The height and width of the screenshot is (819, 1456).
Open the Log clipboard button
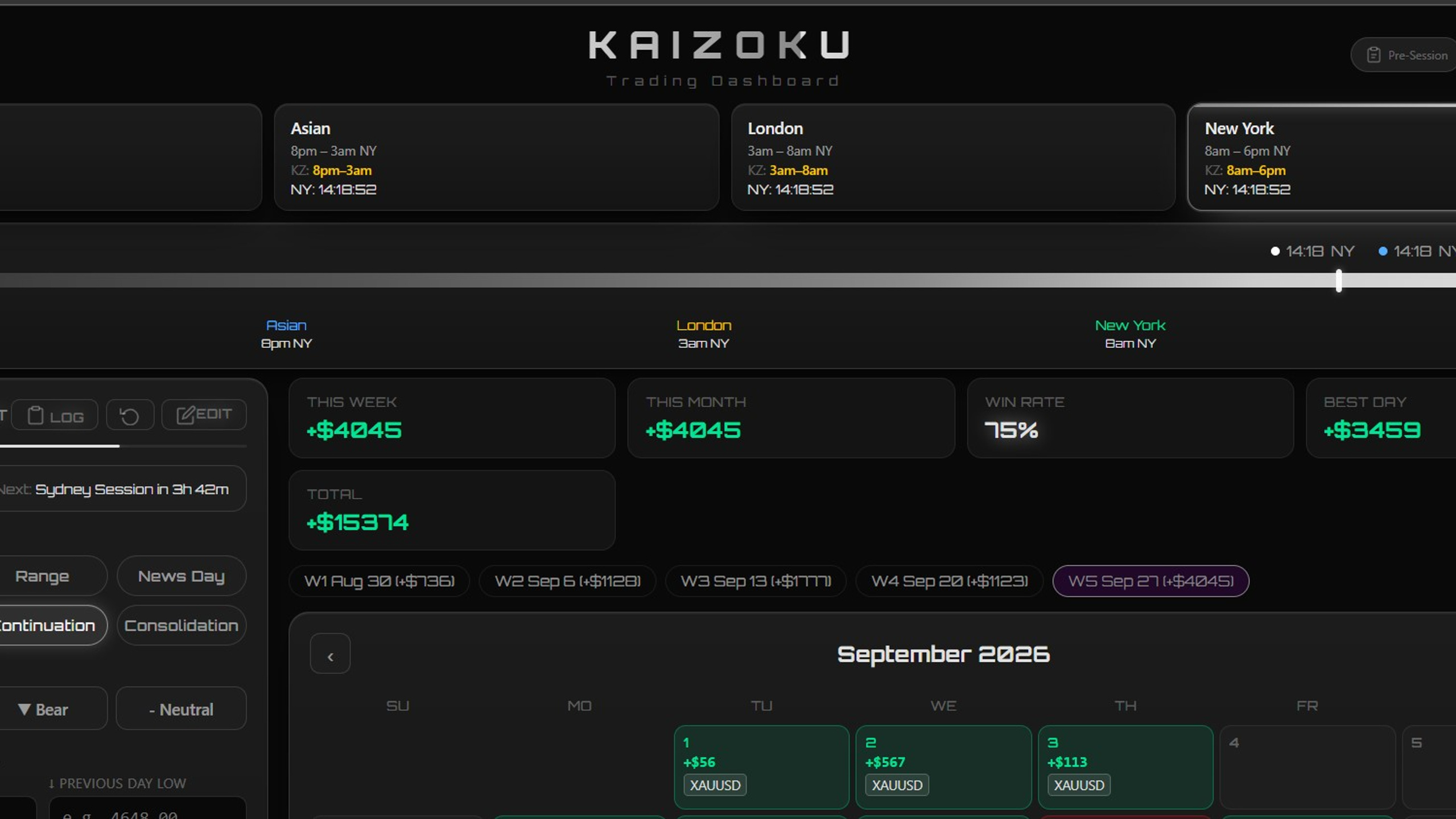(x=55, y=415)
